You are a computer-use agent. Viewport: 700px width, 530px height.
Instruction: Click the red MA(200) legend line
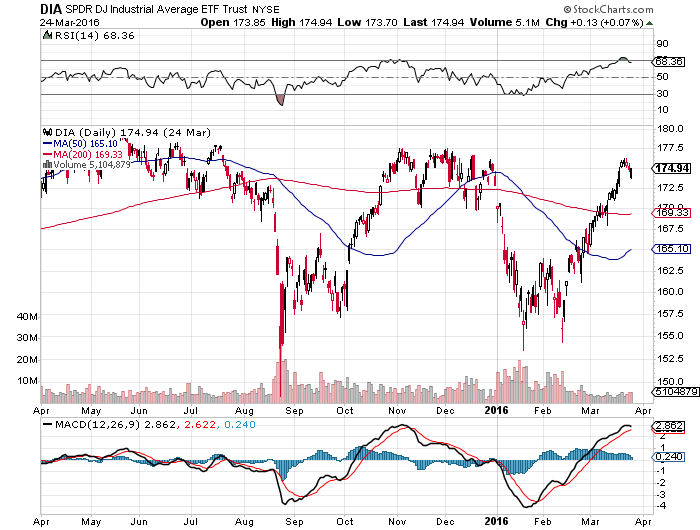47,154
